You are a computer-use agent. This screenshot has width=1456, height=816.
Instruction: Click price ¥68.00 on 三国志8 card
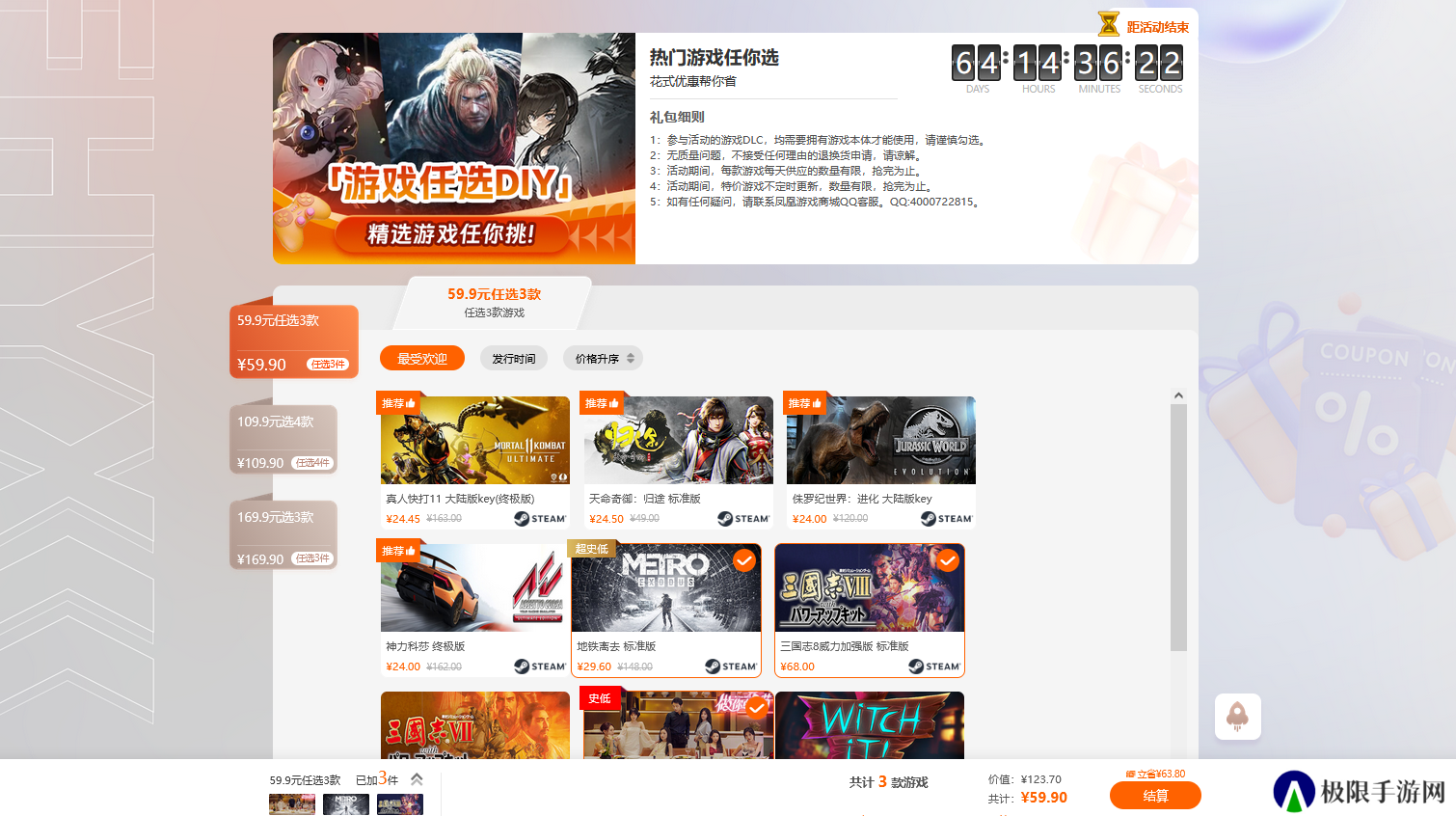797,666
